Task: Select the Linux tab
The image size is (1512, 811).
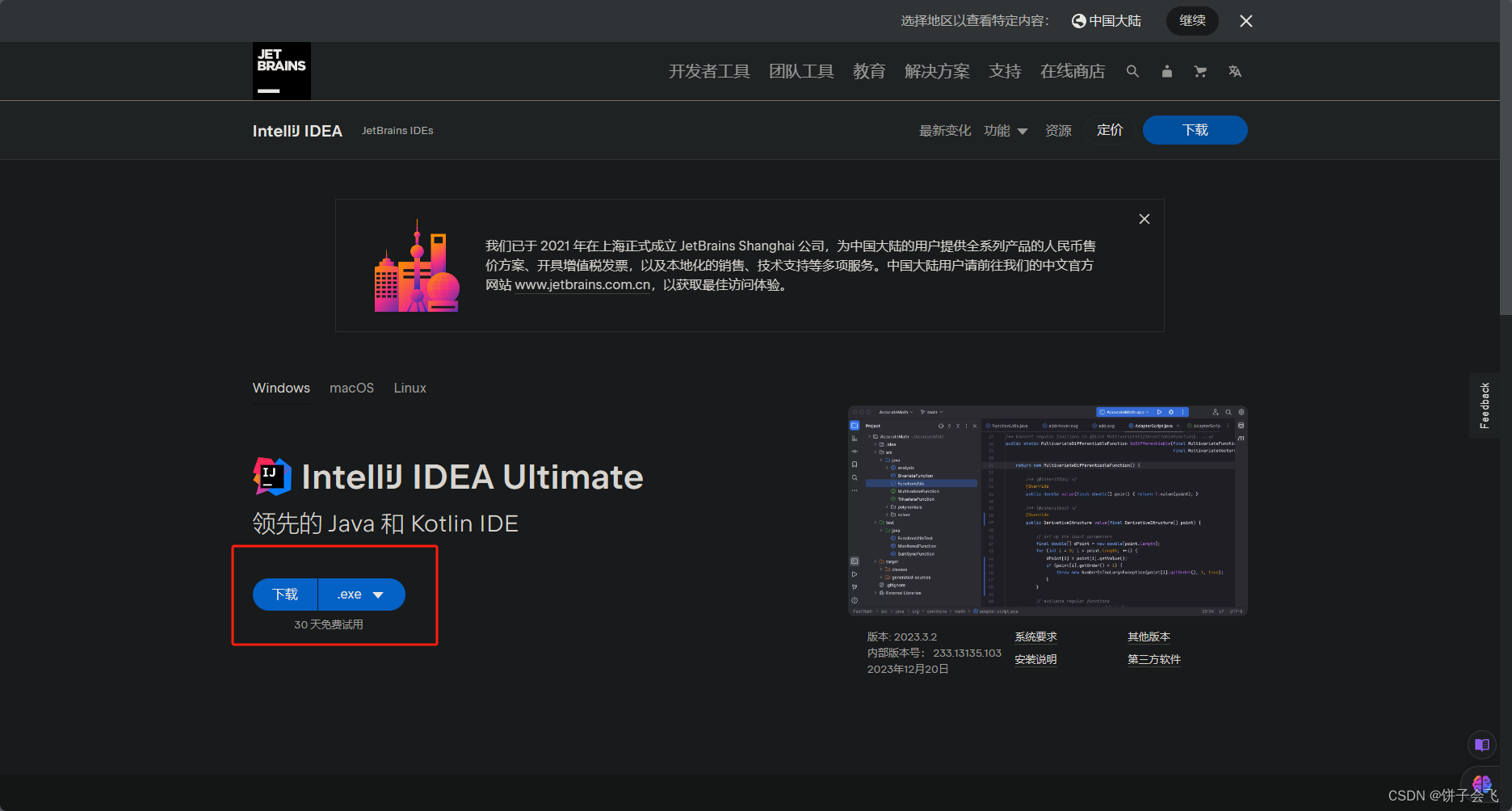Action: [409, 388]
